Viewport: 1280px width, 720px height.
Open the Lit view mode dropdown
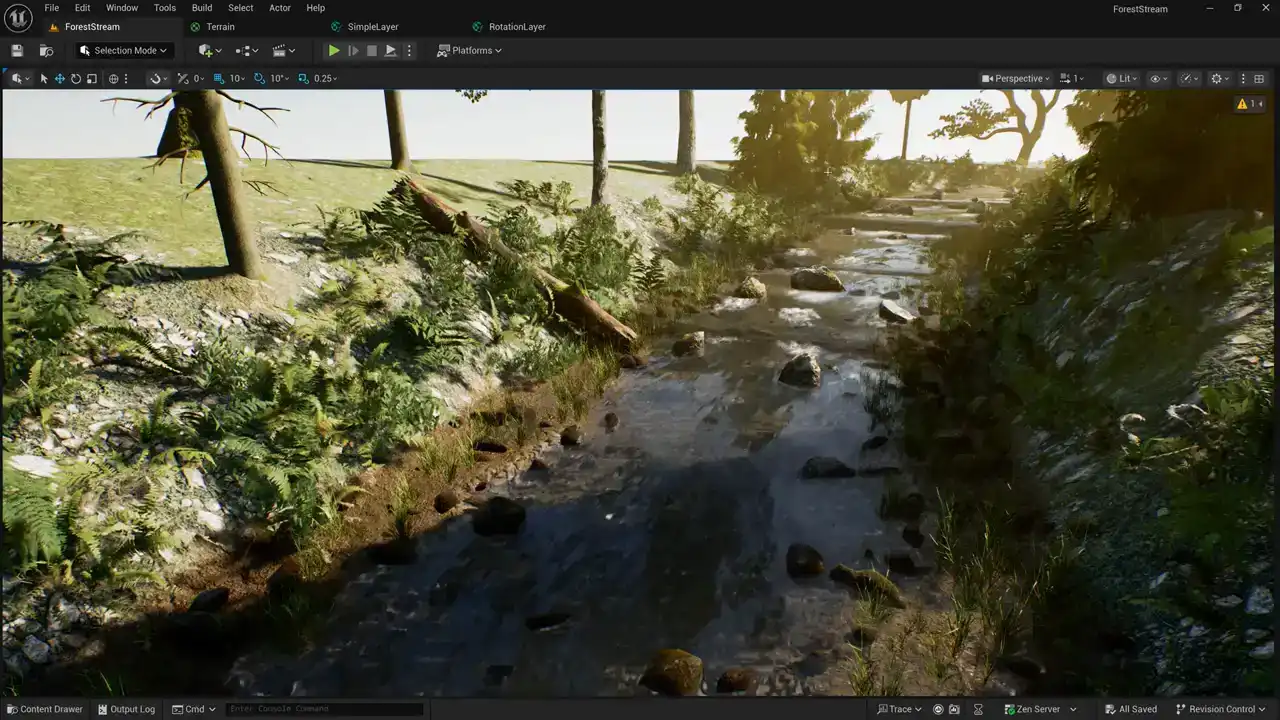[x=1124, y=78]
